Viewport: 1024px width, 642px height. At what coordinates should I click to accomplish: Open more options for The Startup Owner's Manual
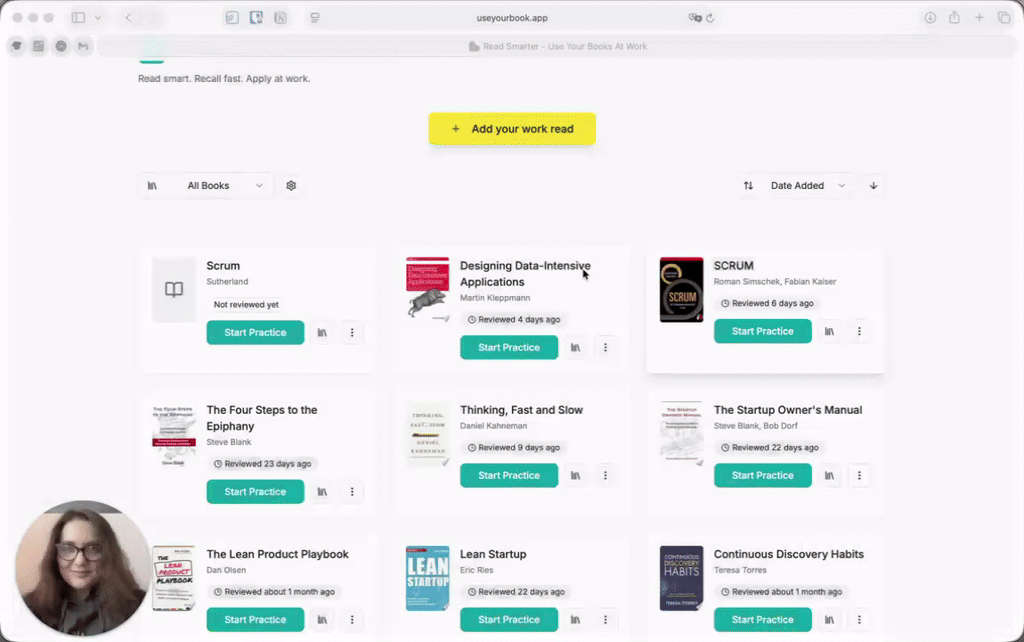(859, 475)
